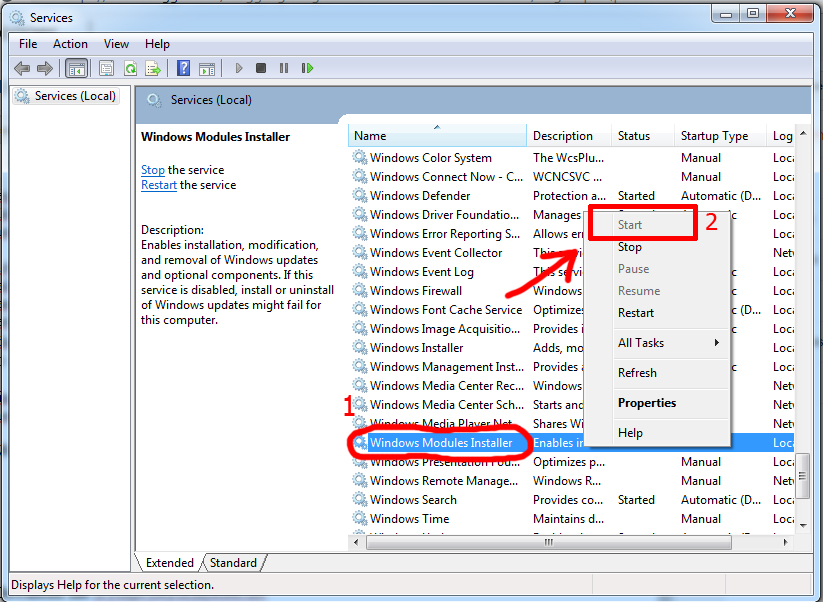Image resolution: width=823 pixels, height=602 pixels.
Task: Select the Windows Connect Now service
Action: 573,176
